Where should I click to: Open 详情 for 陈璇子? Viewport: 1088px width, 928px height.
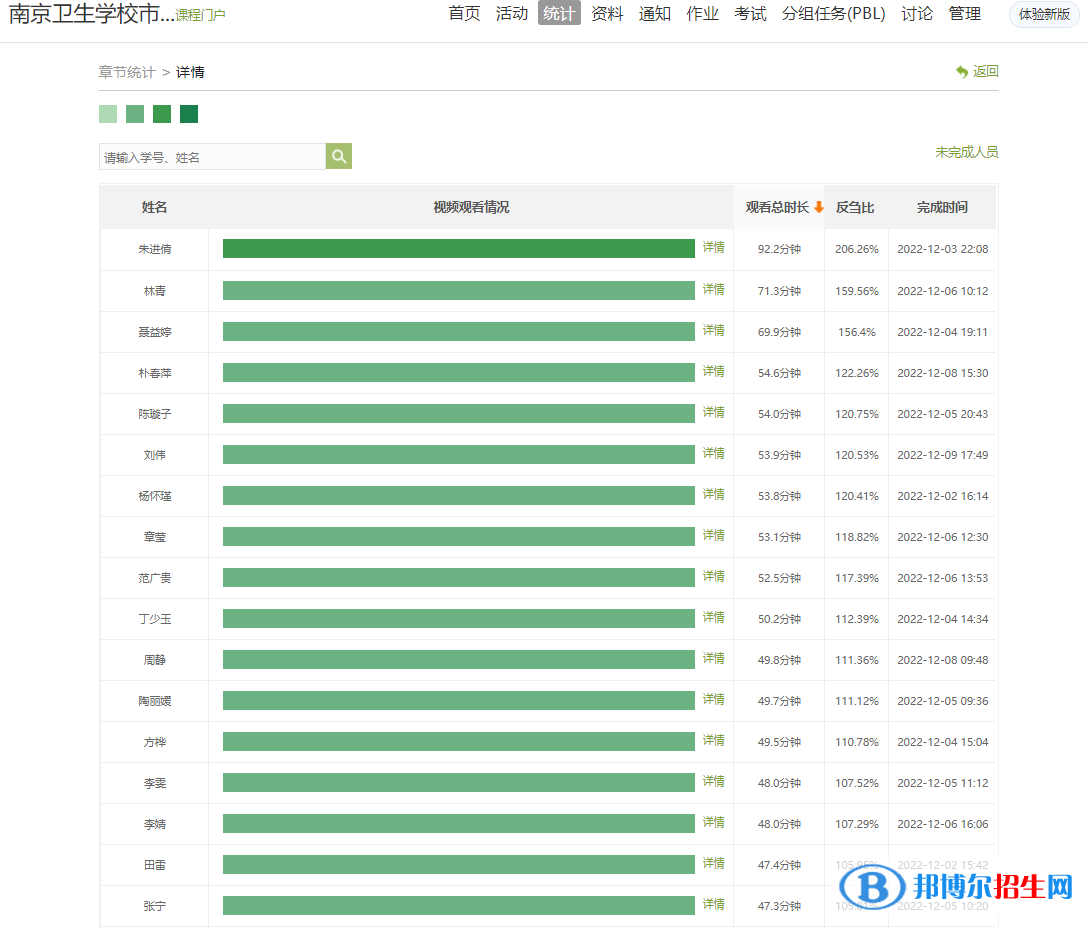(x=713, y=412)
